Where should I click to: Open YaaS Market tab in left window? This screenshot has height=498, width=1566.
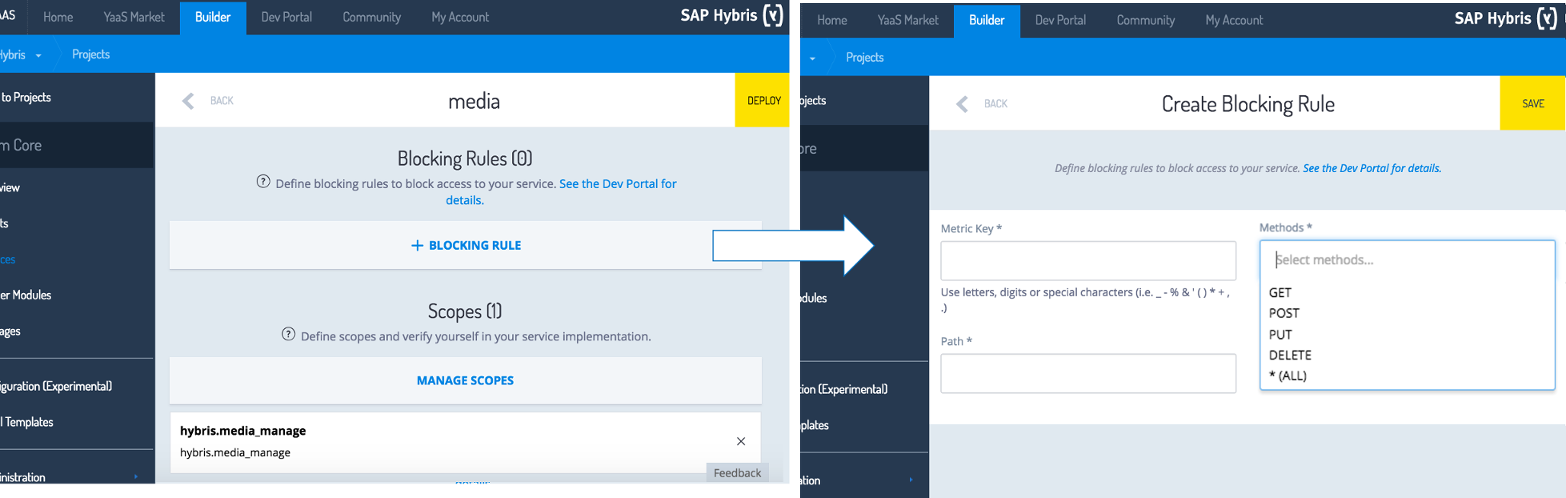point(134,17)
